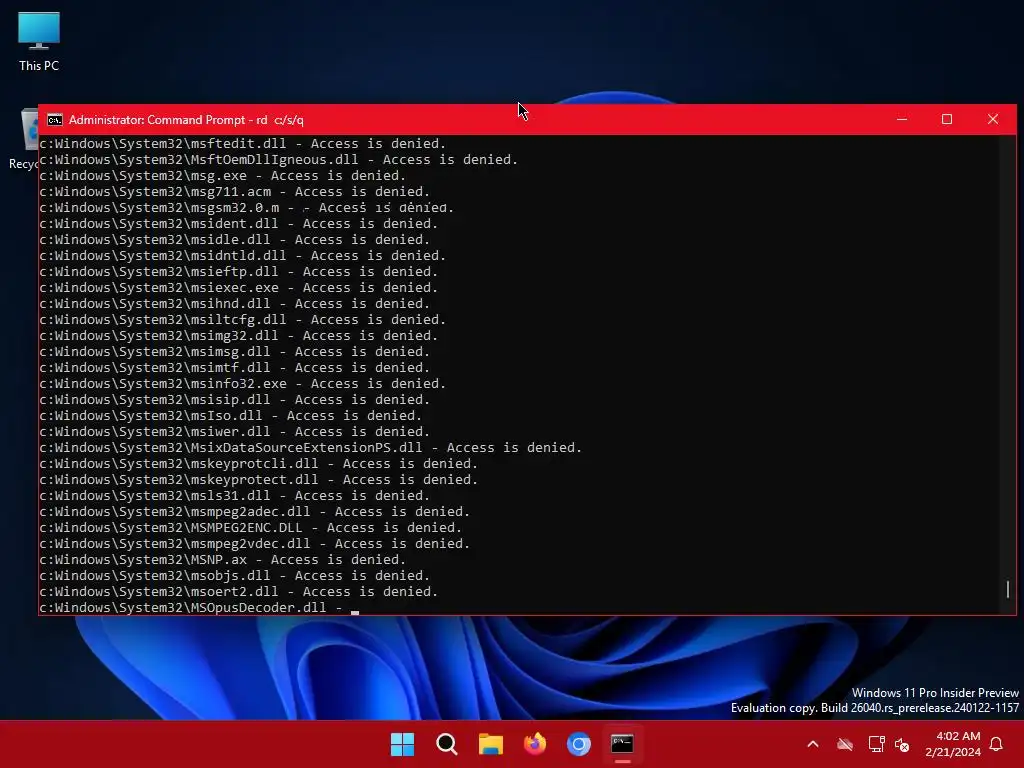The image size is (1024, 768).
Task: Launch File Explorer from taskbar
Action: (490, 744)
